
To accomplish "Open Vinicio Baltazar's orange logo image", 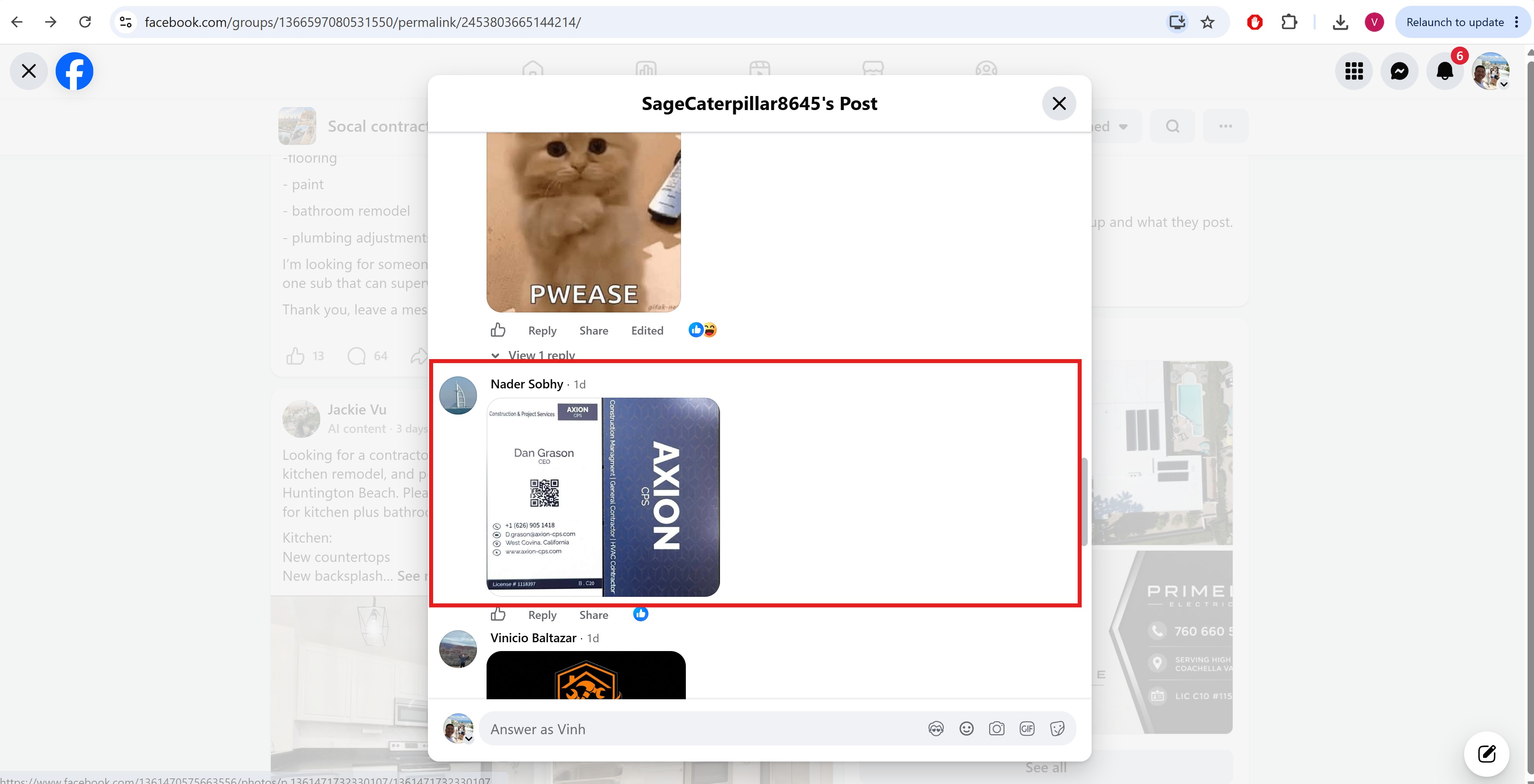I will 586,675.
